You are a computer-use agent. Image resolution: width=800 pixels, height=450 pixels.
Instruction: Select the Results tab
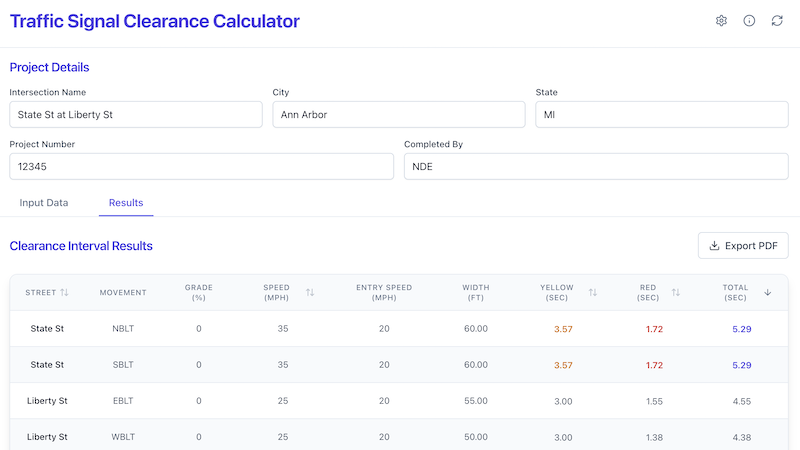126,203
